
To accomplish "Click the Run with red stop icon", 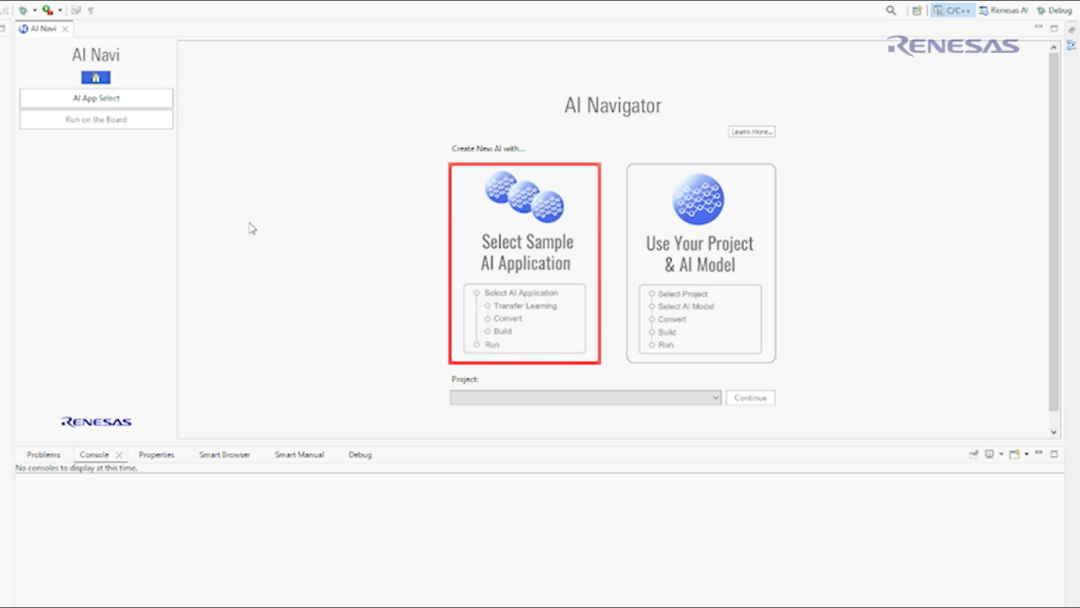I will pyautogui.click(x=48, y=10).
